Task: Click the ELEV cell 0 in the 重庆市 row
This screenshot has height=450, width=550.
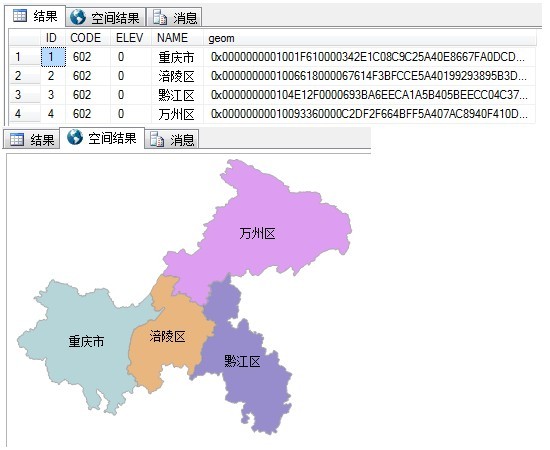Action: (x=131, y=56)
